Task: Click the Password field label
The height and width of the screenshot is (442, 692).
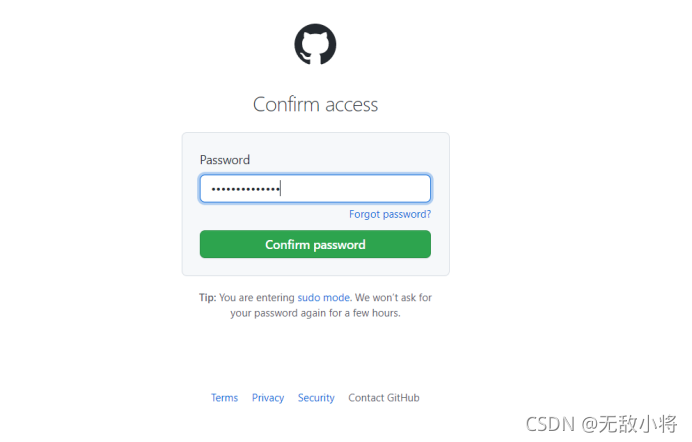Action: [x=225, y=160]
